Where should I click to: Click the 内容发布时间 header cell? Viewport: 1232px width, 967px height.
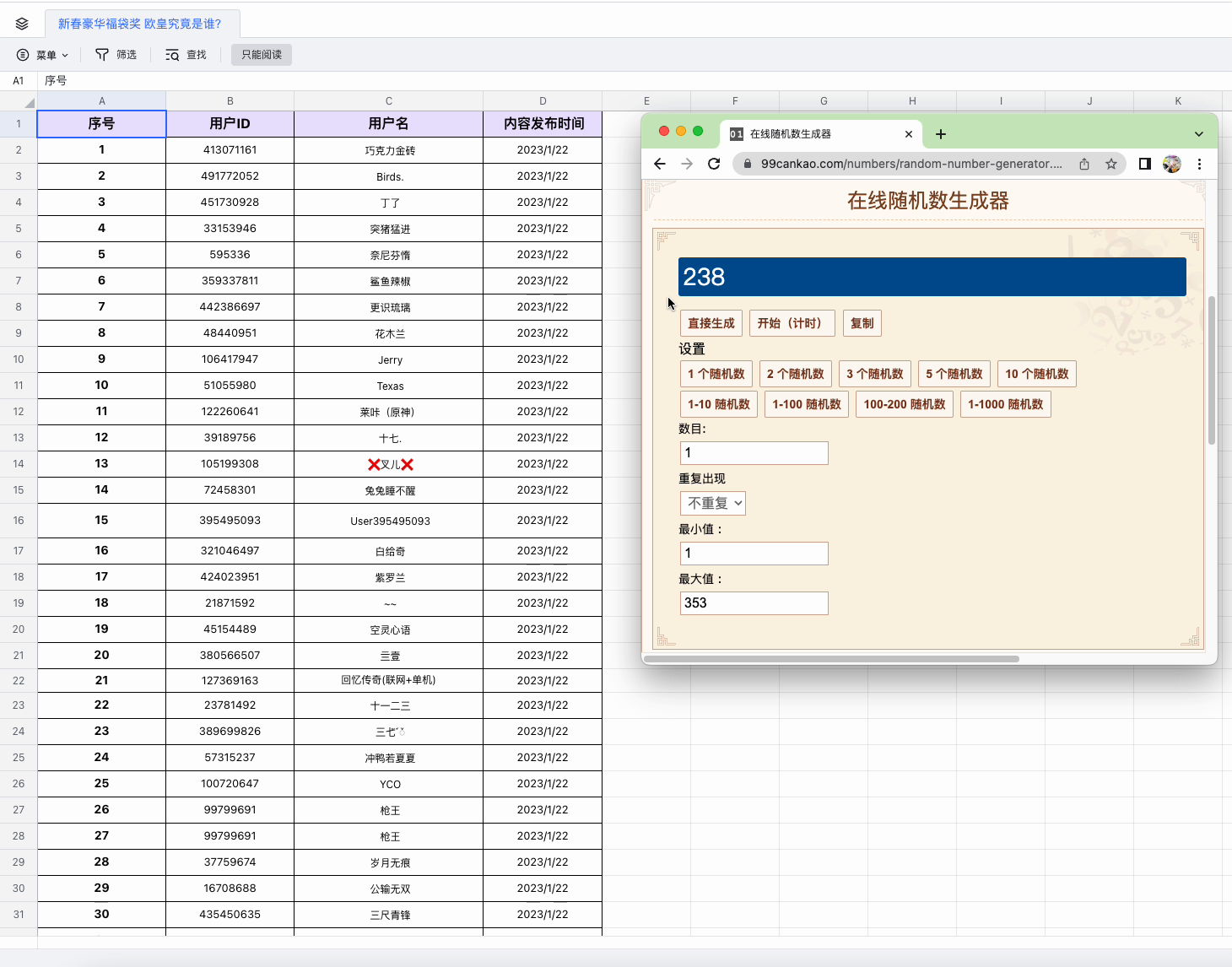click(x=543, y=124)
